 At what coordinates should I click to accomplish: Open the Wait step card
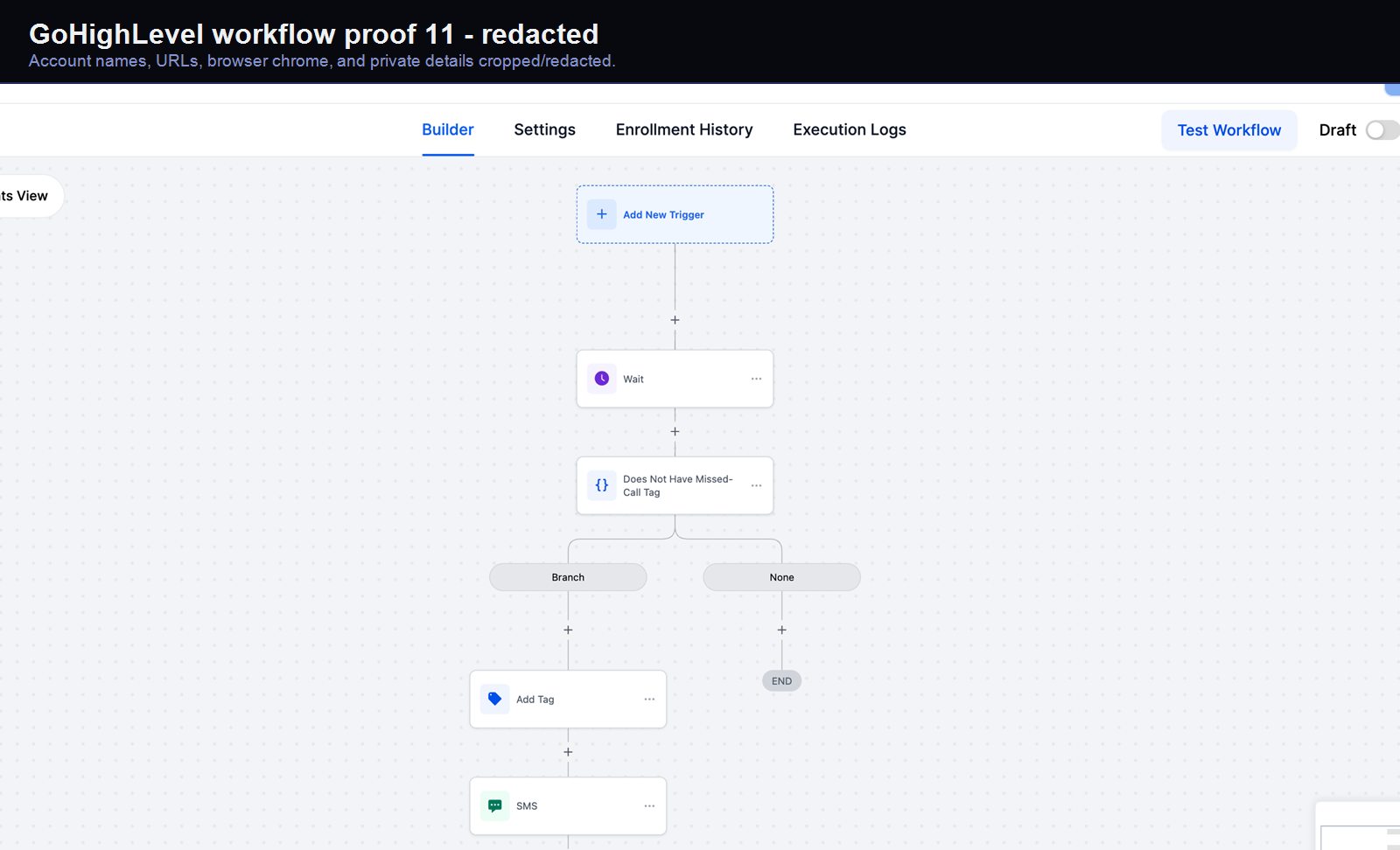(675, 379)
